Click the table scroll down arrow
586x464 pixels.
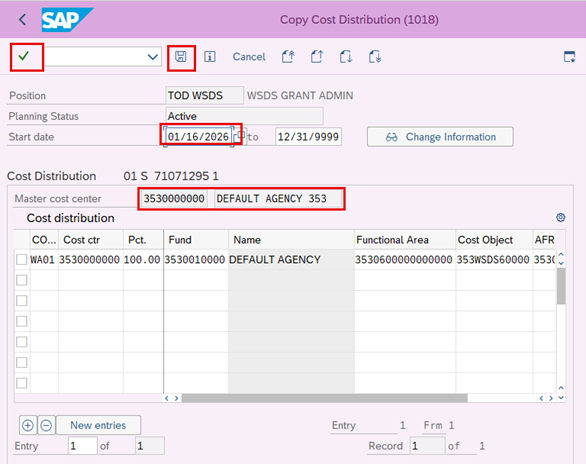(561, 398)
